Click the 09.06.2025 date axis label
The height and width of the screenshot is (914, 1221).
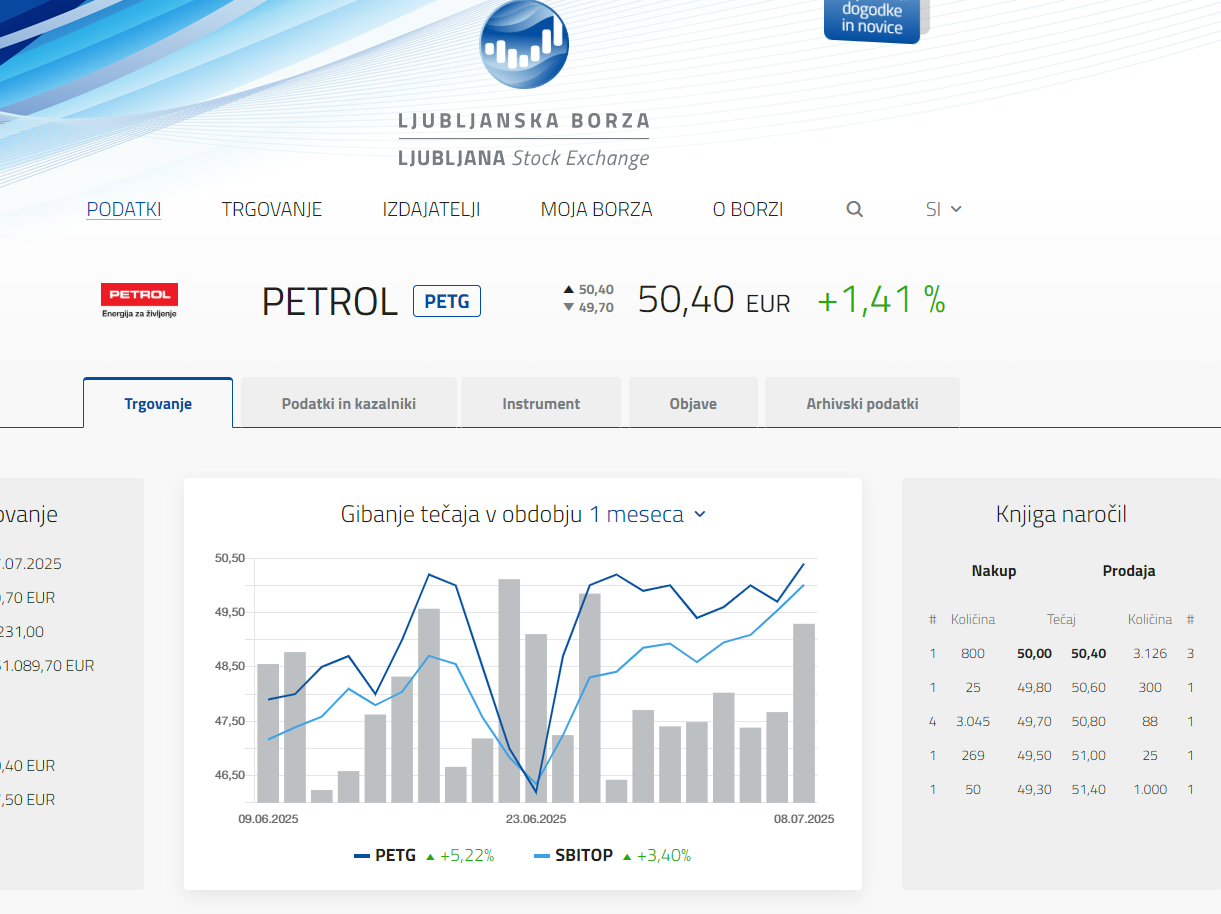pyautogui.click(x=268, y=819)
